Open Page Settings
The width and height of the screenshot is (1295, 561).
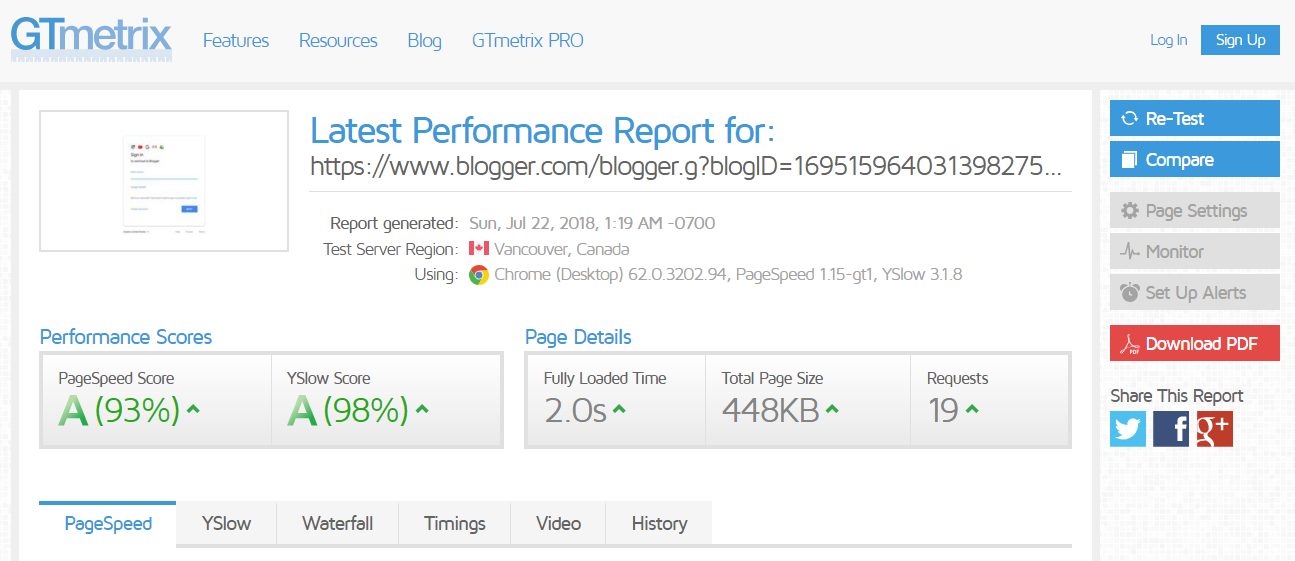[x=1195, y=211]
